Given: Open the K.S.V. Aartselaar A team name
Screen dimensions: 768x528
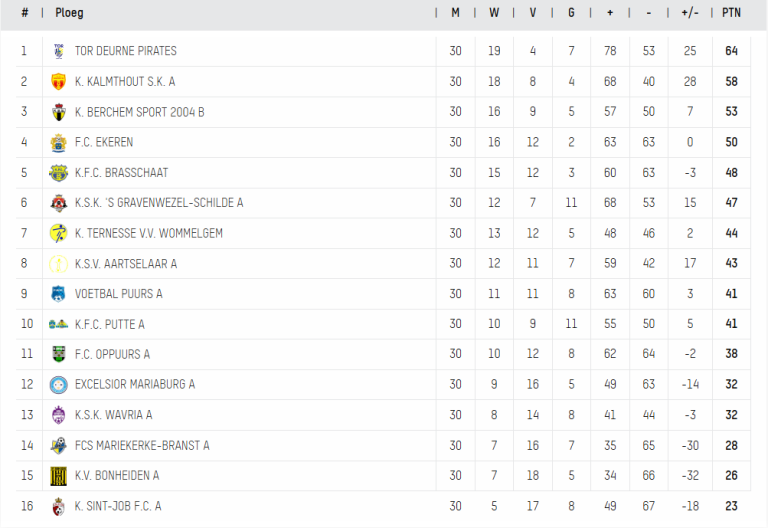Looking at the screenshot, I should coord(126,264).
